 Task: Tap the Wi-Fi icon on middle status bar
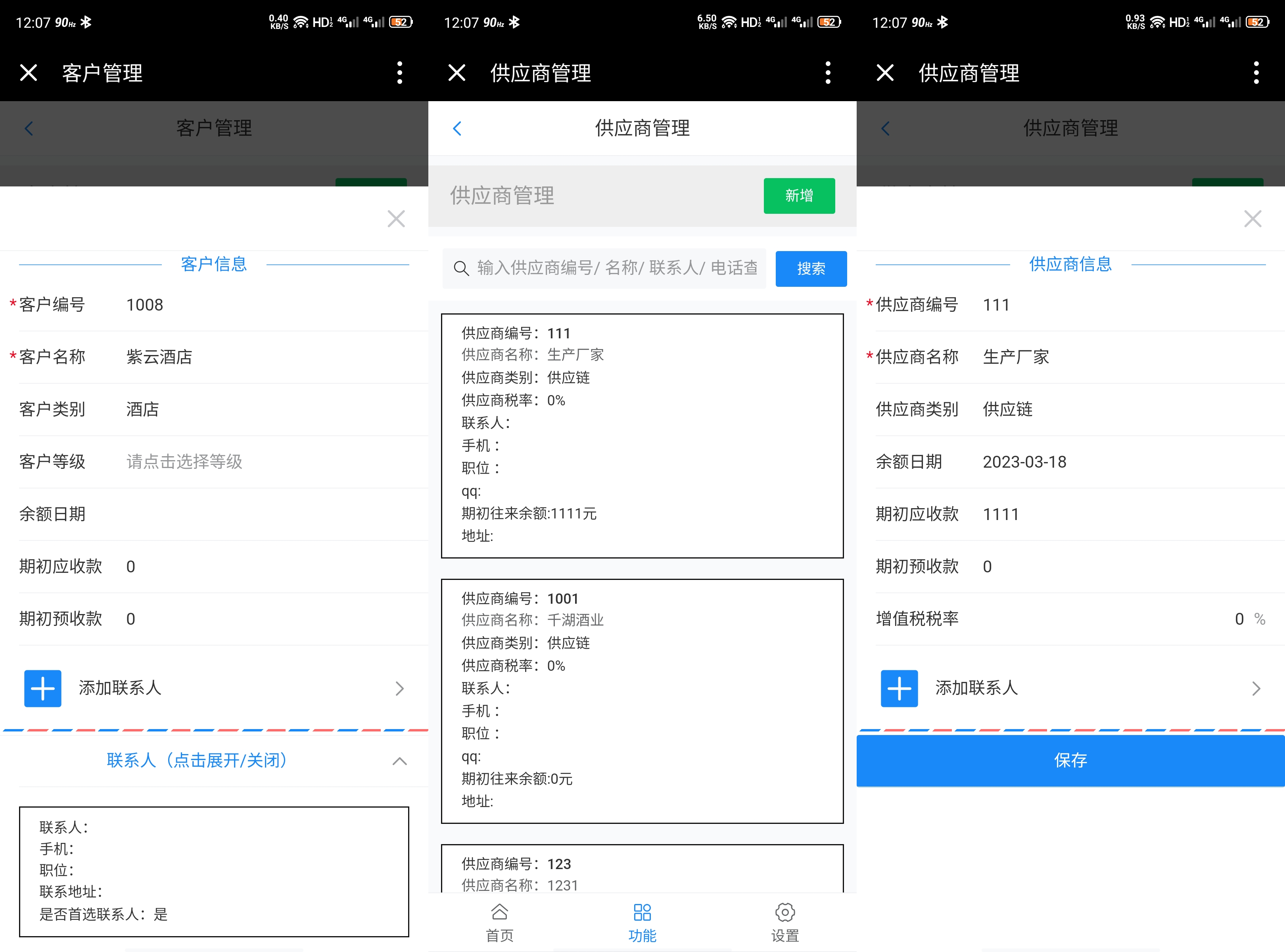point(729,23)
